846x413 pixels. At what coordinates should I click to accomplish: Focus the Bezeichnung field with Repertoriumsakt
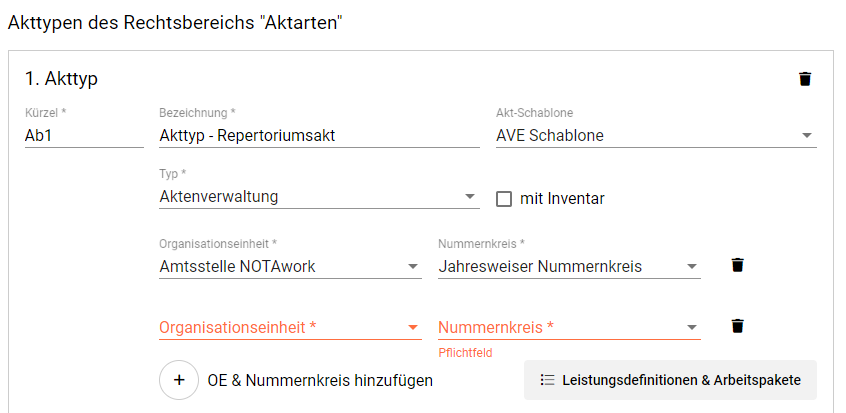pos(319,136)
